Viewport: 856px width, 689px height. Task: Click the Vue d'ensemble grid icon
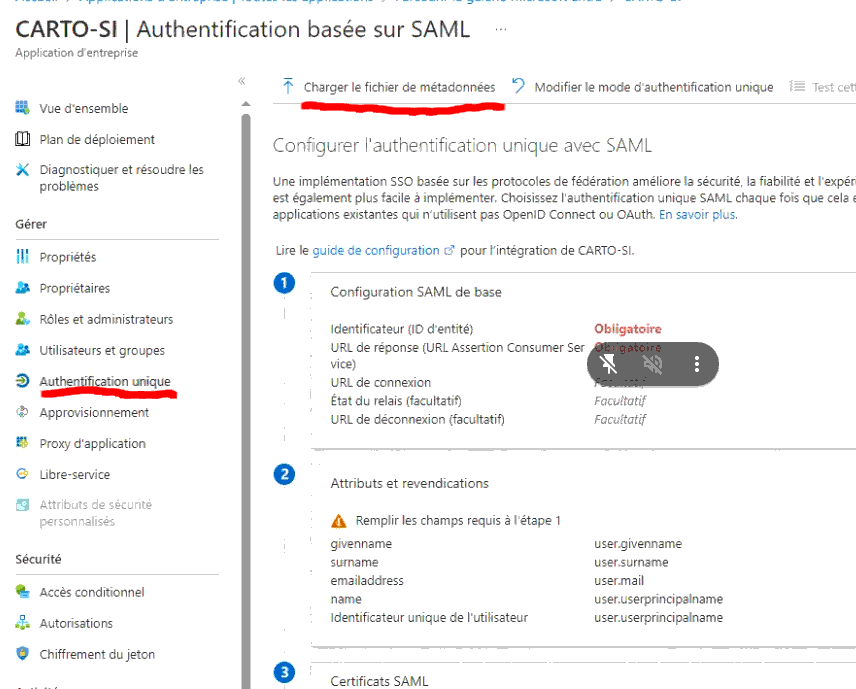(22, 108)
